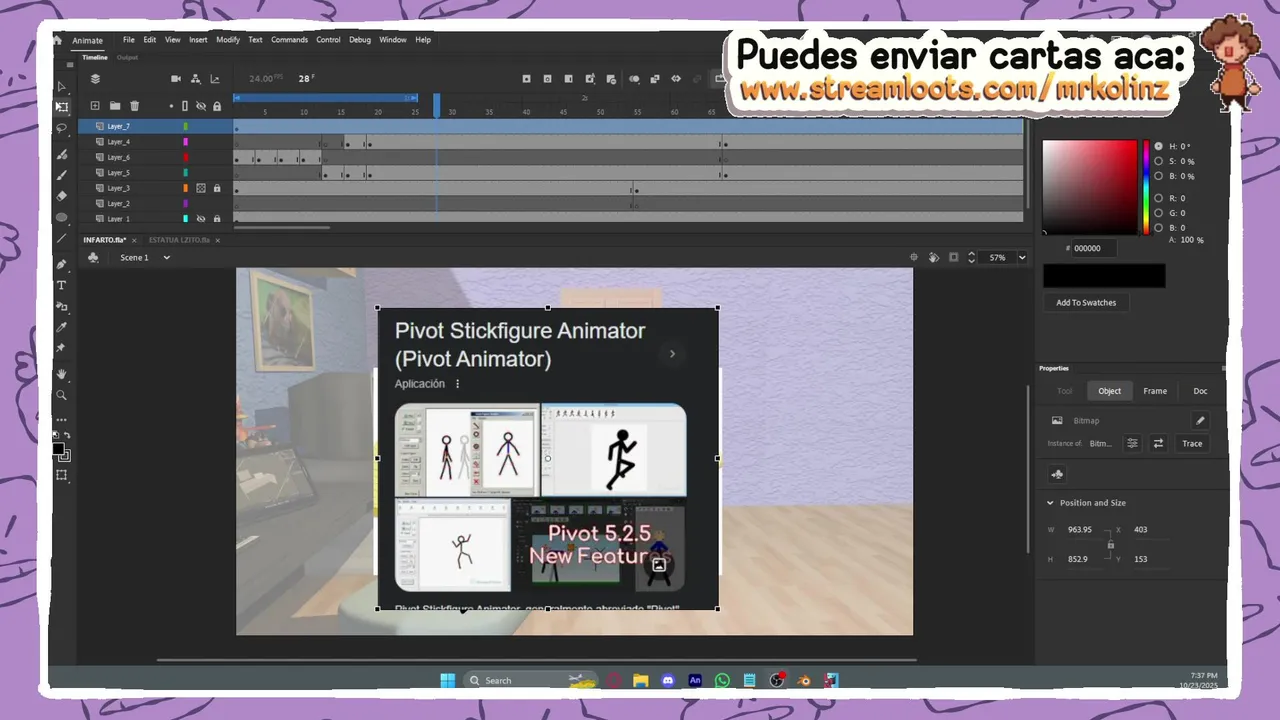Switch to the Doc properties tab

tap(1200, 391)
